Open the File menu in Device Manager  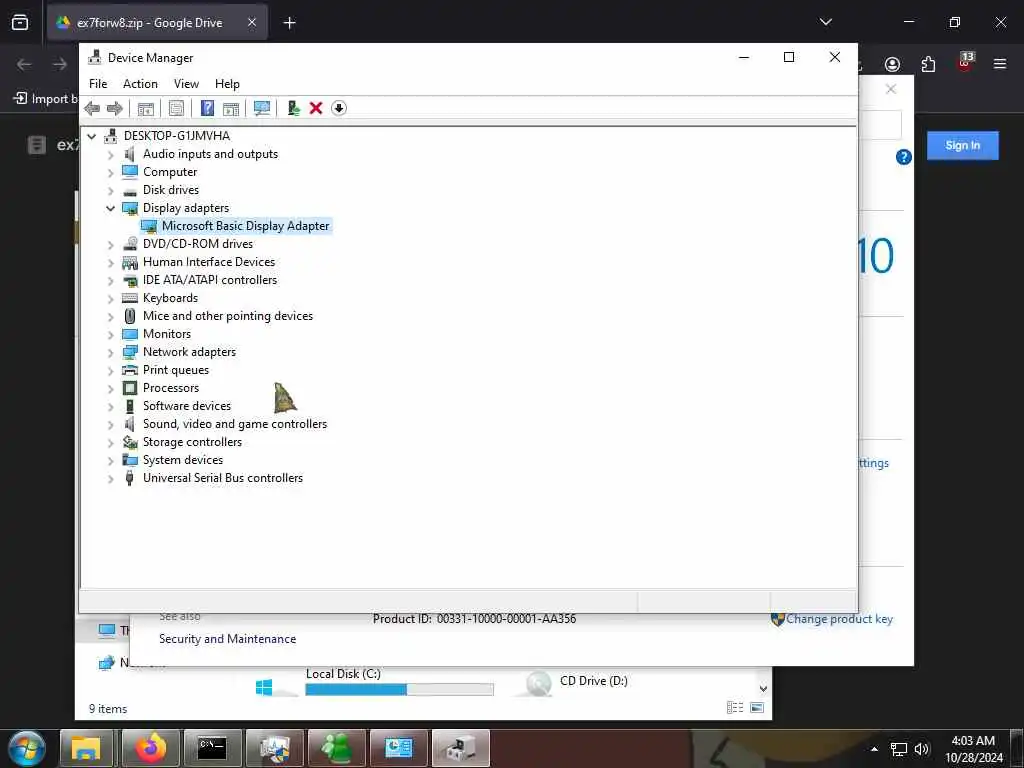coord(98,84)
